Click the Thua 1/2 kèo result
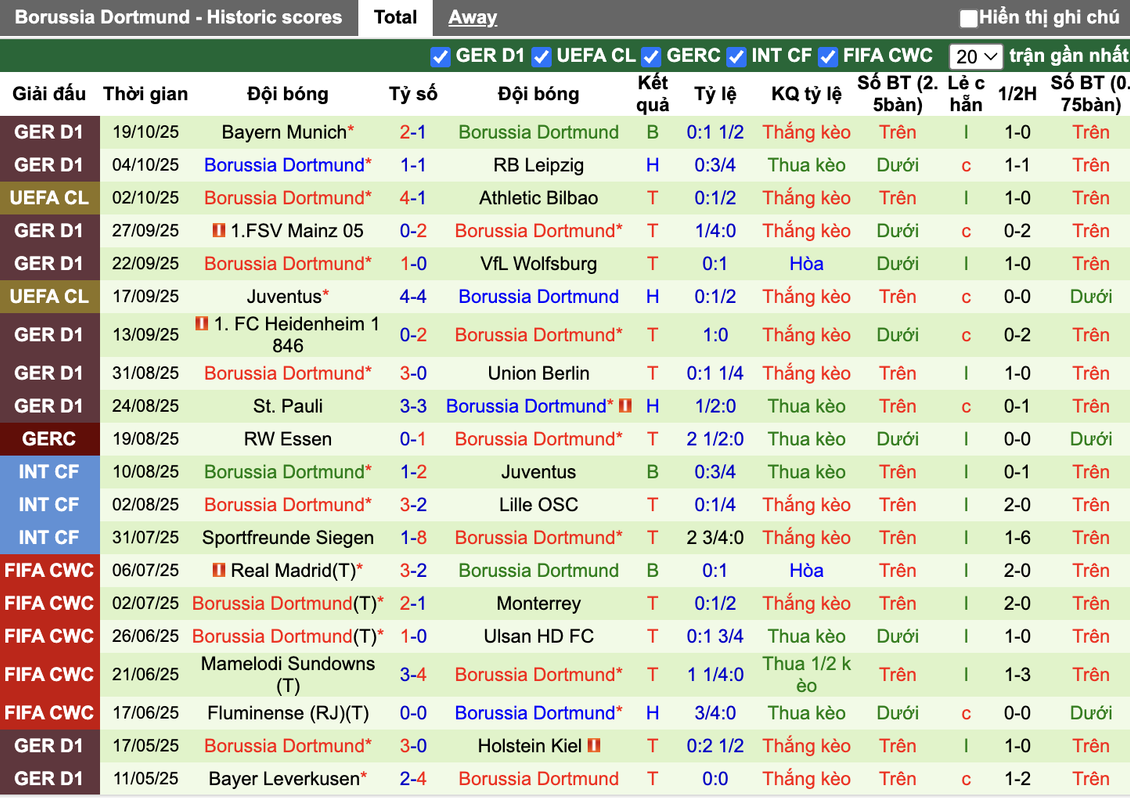Viewport: 1130px width, 800px height. pos(806,675)
